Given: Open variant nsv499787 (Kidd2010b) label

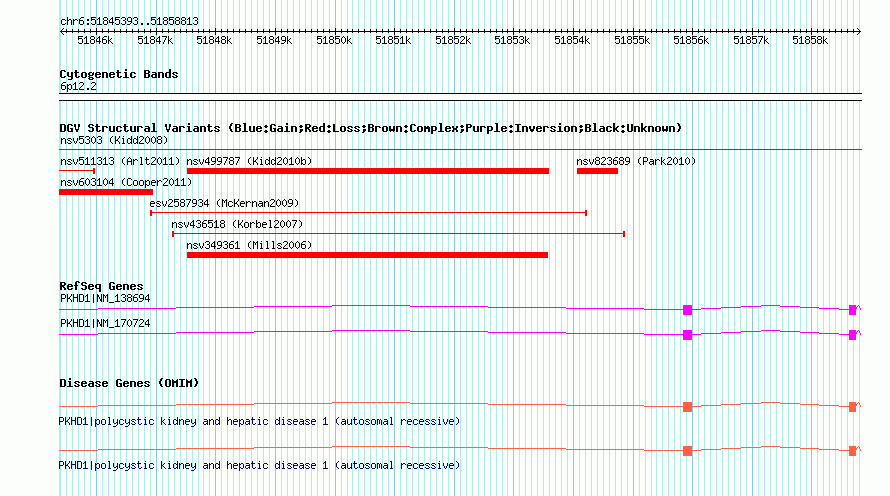Looking at the screenshot, I should tap(249, 161).
